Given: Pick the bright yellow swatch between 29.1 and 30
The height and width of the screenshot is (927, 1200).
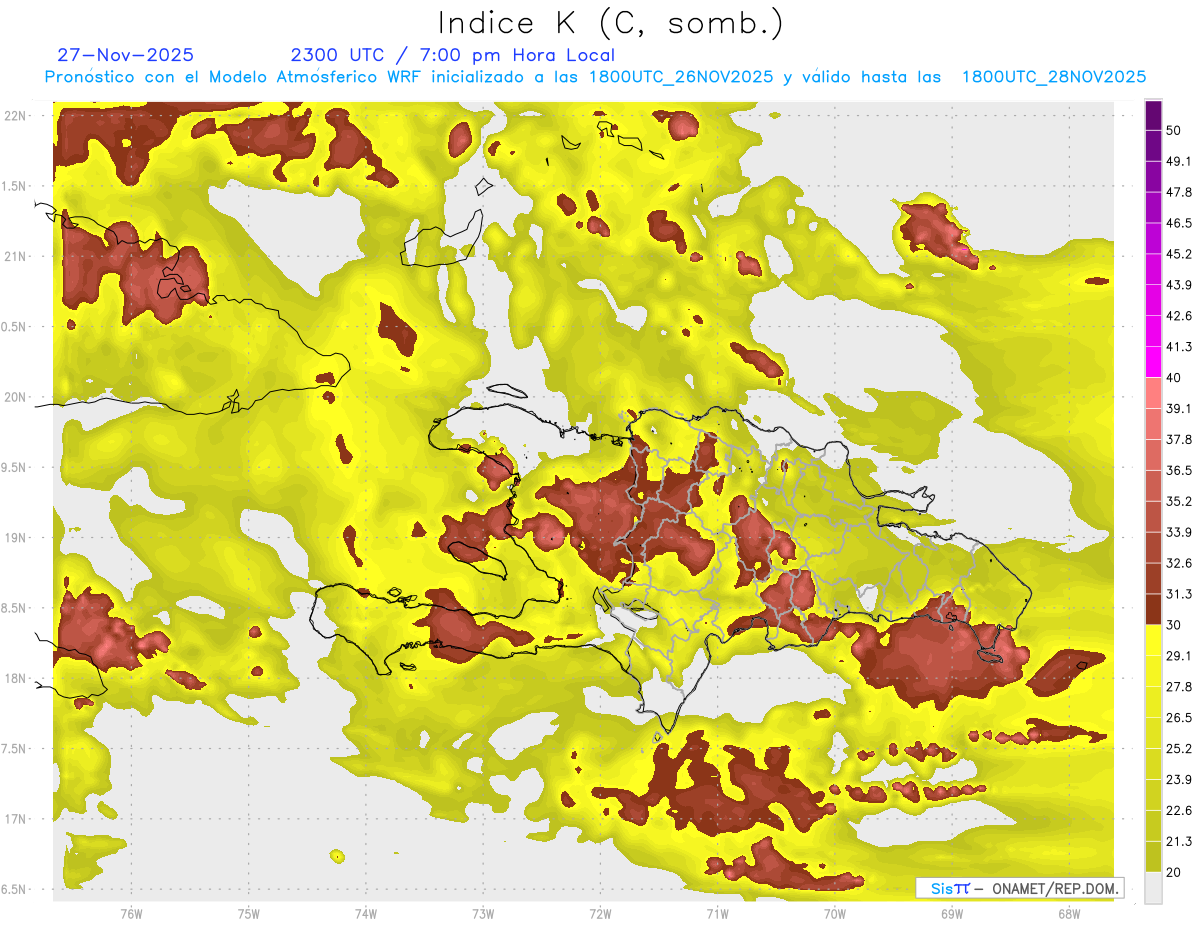Looking at the screenshot, I should point(1153,640).
